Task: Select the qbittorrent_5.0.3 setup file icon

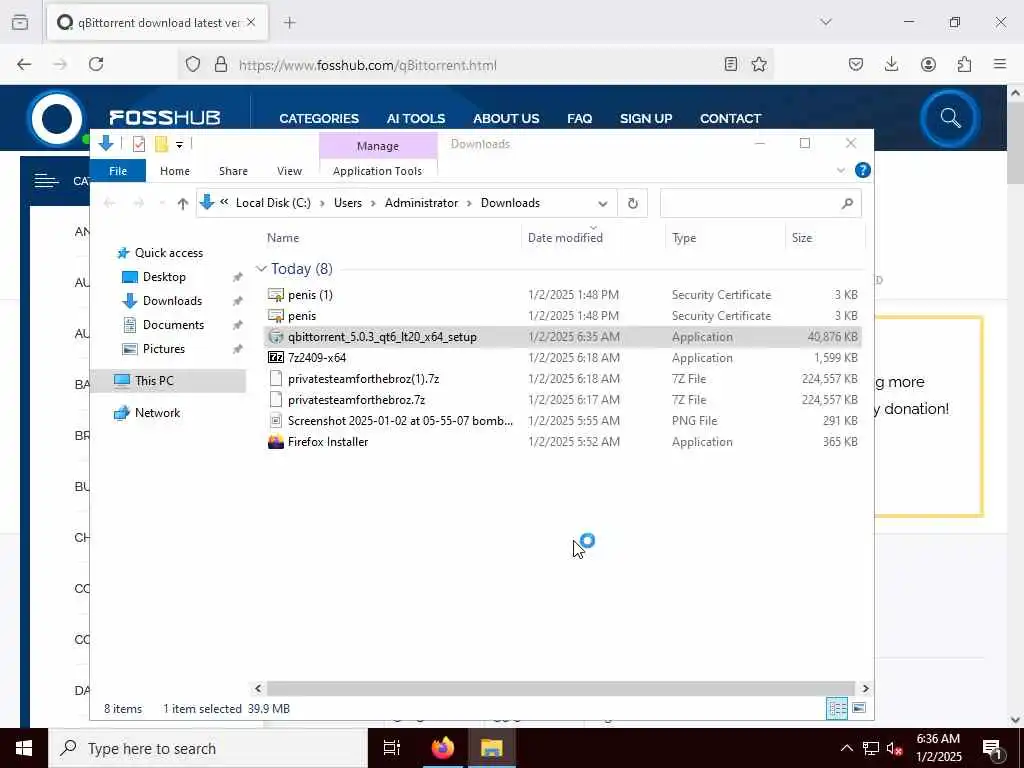Action: pos(276,337)
